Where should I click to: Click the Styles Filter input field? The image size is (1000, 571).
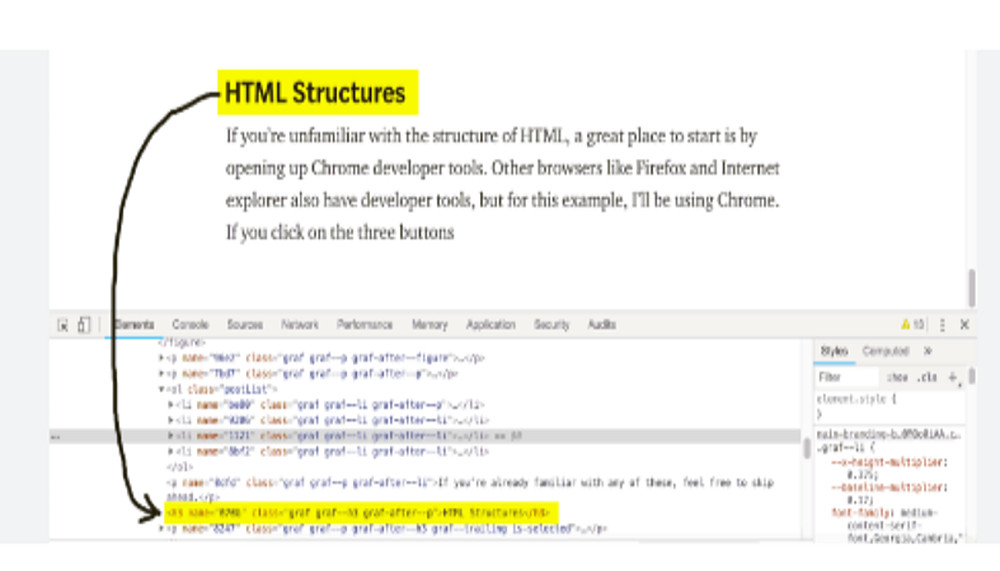tap(847, 378)
